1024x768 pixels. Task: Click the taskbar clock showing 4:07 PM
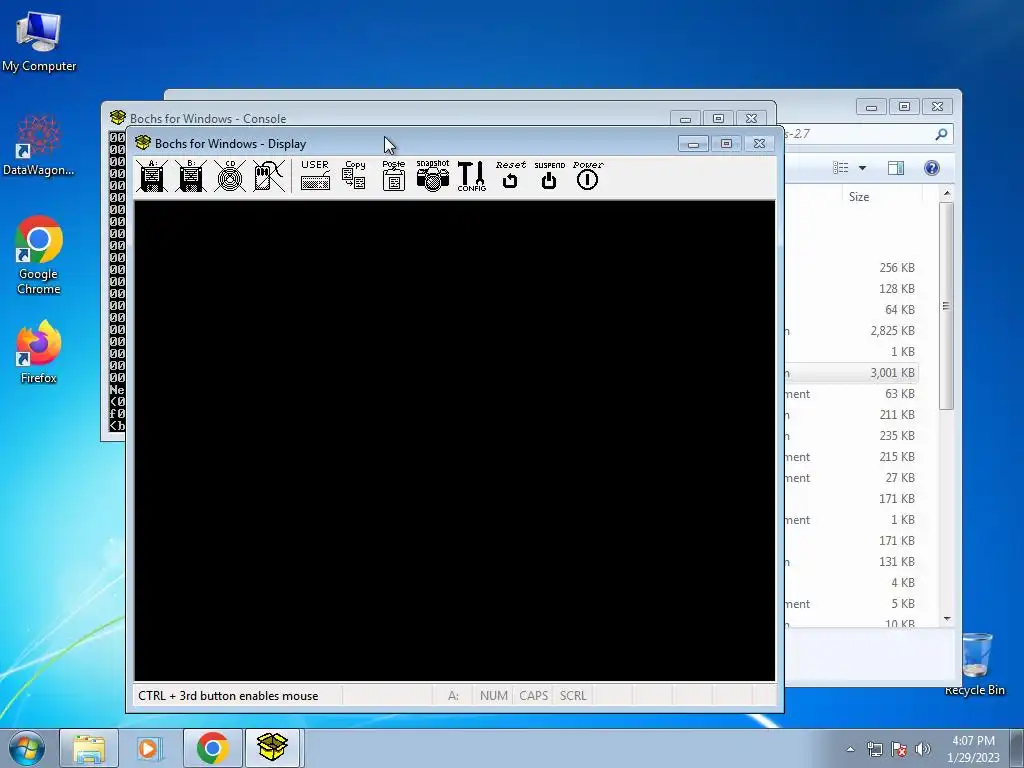[973, 749]
